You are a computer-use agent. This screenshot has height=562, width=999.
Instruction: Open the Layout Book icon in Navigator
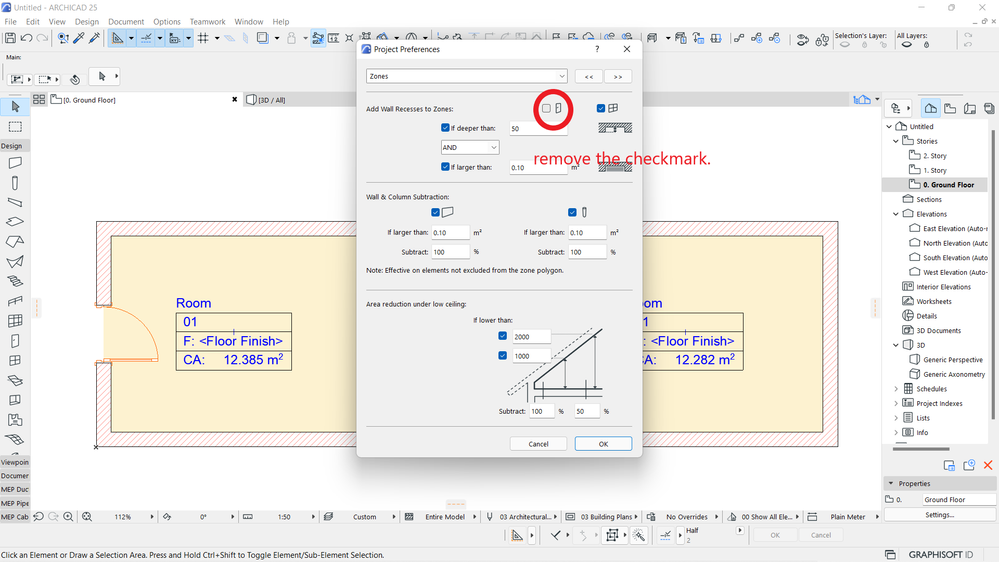coord(970,108)
